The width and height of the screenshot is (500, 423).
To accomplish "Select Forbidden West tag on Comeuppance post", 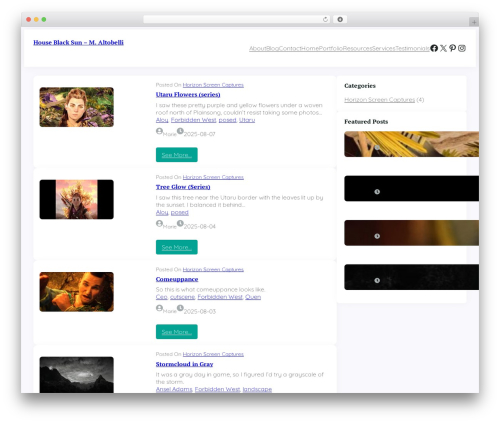I will coord(220,297).
